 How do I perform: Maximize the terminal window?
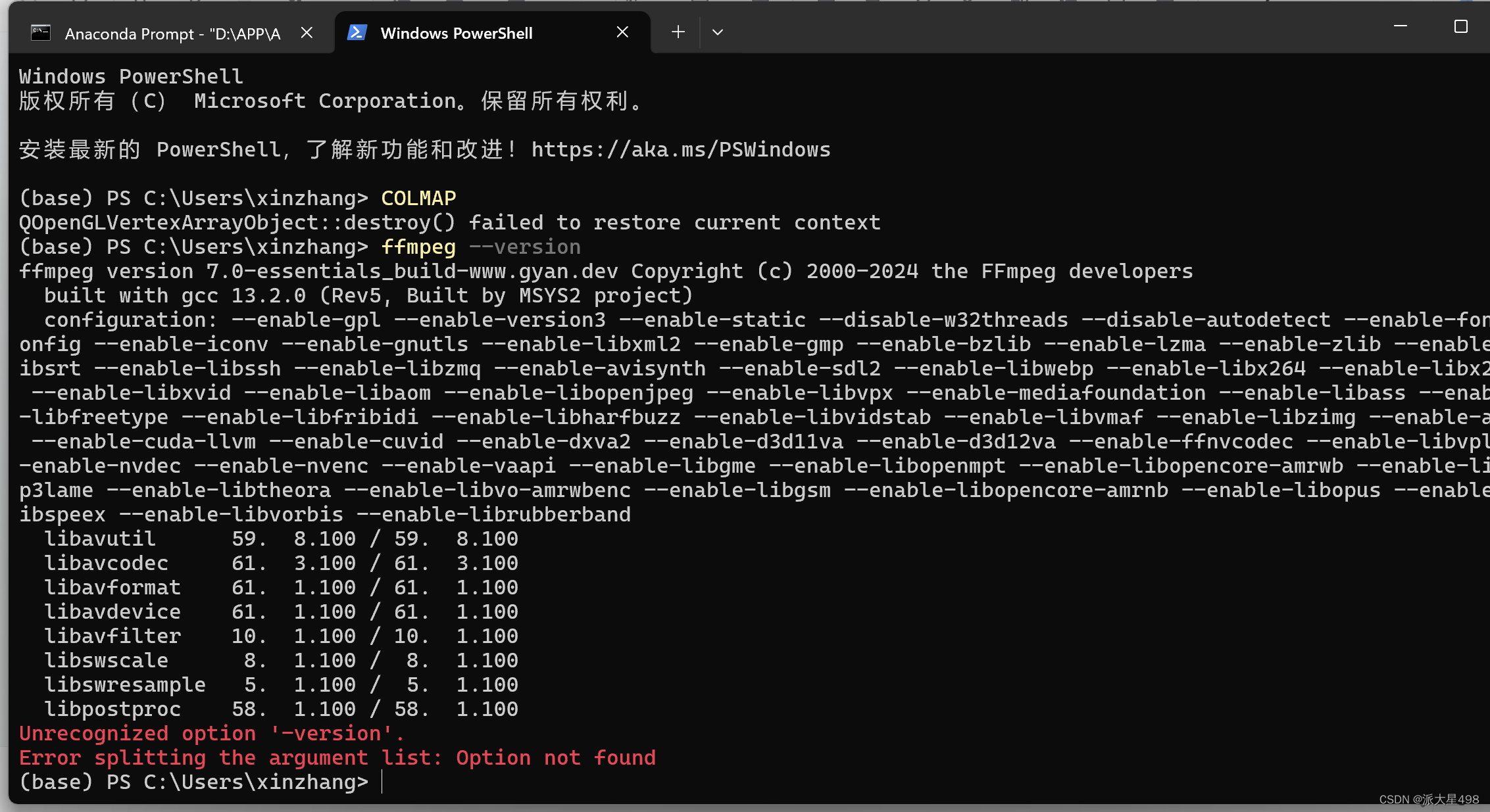(x=1460, y=26)
